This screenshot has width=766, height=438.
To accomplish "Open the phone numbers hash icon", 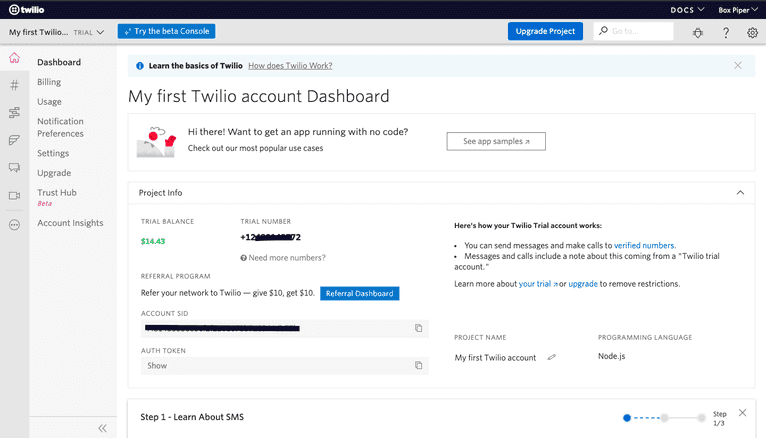I will coord(14,86).
